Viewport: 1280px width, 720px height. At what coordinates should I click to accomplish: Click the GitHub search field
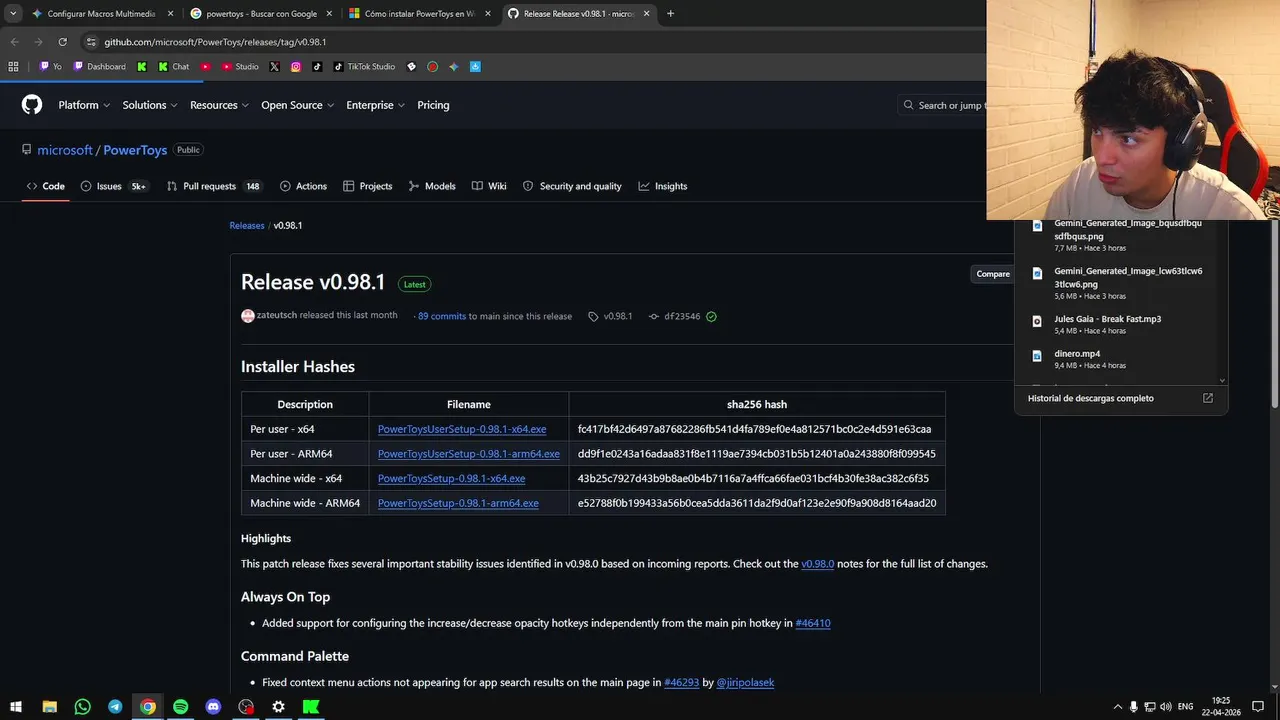click(x=941, y=105)
